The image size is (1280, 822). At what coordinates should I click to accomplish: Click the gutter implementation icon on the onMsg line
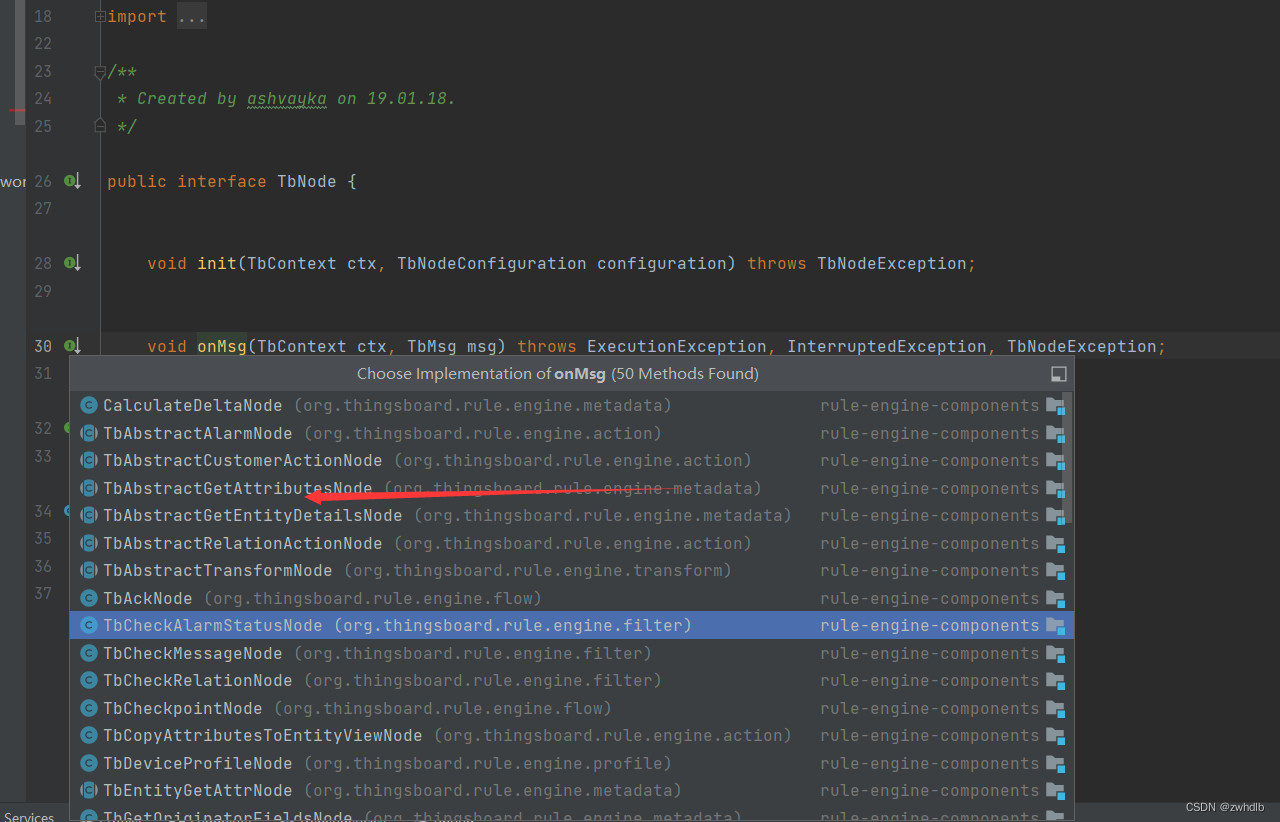(71, 346)
